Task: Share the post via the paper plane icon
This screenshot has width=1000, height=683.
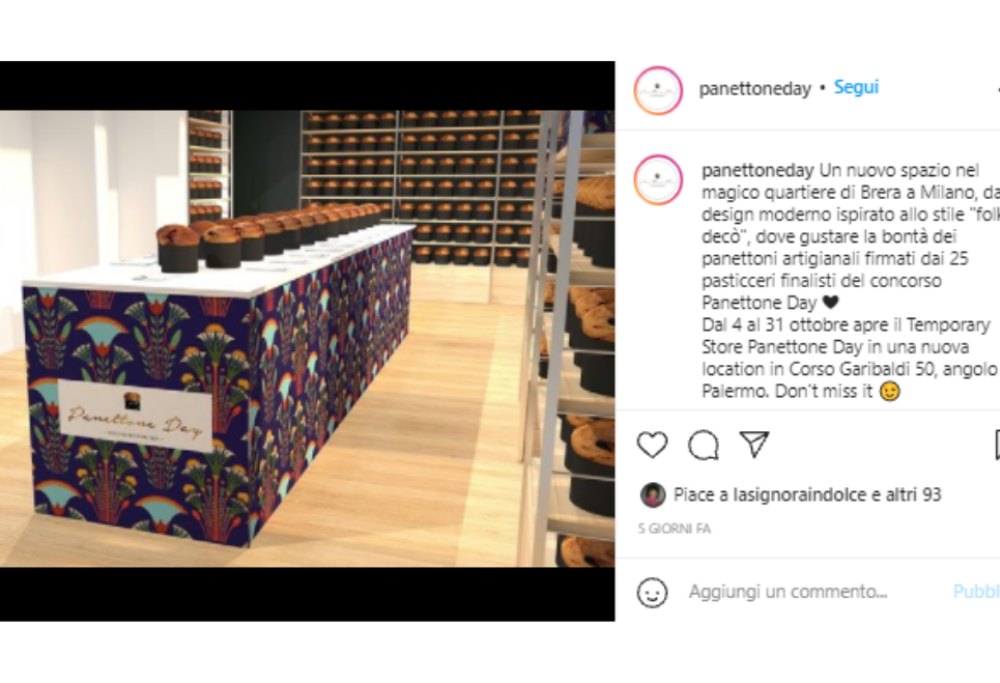Action: coord(754,444)
